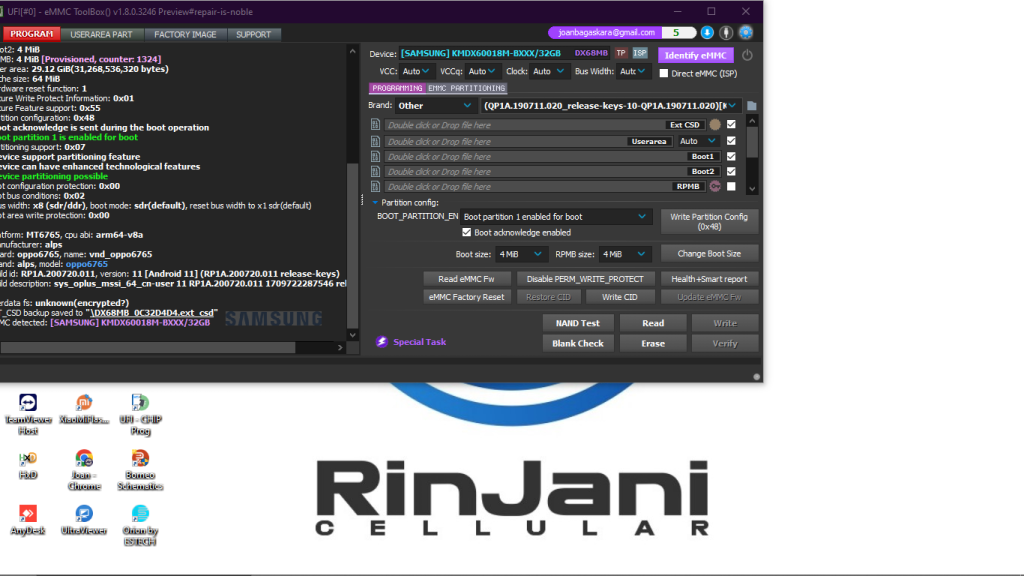Open the SUPPORT tab
The width and height of the screenshot is (1024, 576).
[253, 34]
